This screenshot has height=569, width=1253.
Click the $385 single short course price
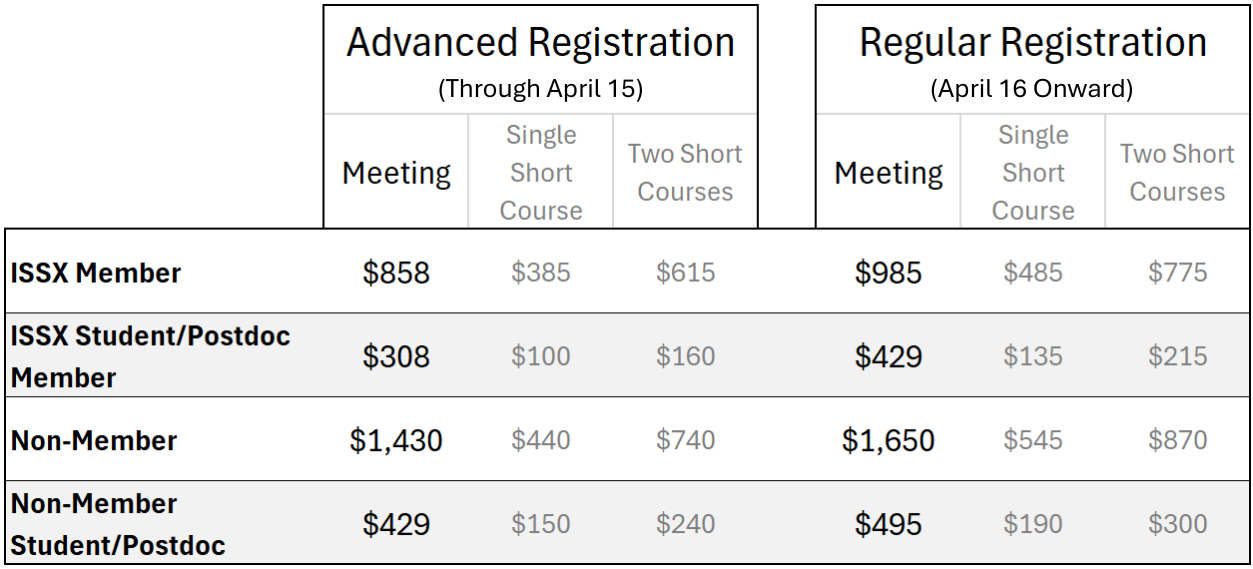click(x=541, y=272)
